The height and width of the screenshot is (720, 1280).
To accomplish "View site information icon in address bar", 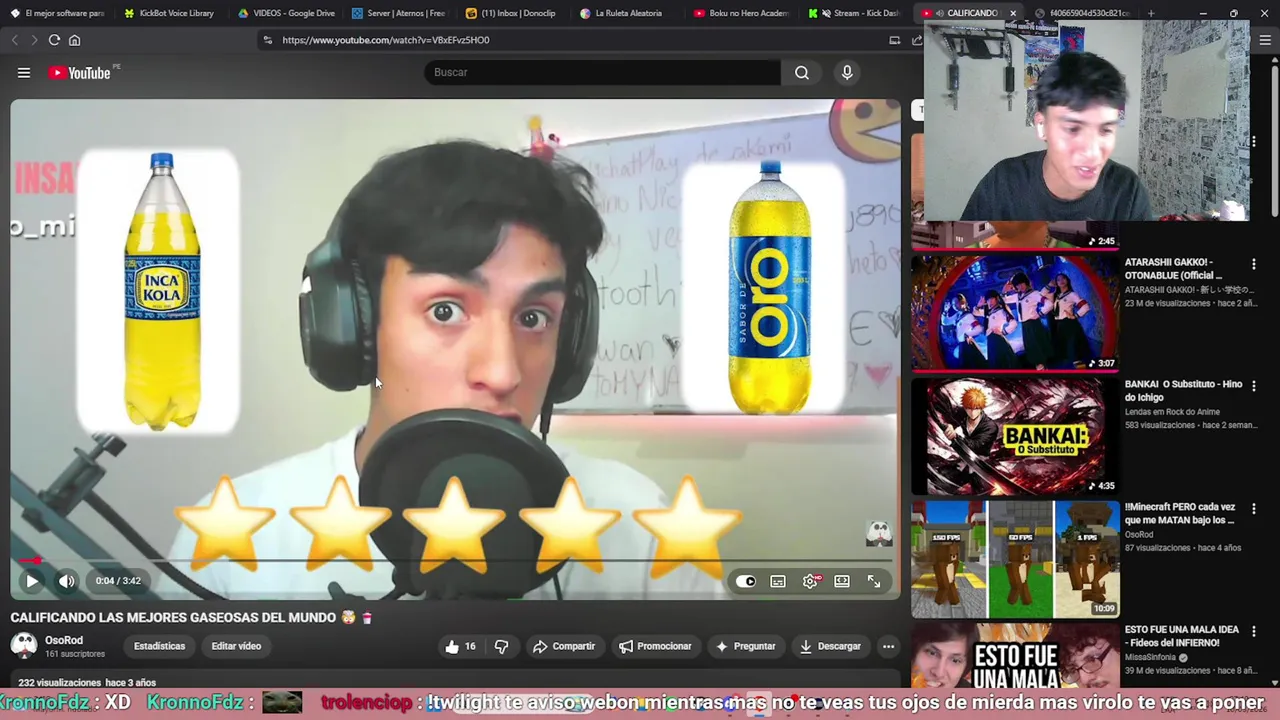I will click(x=267, y=40).
